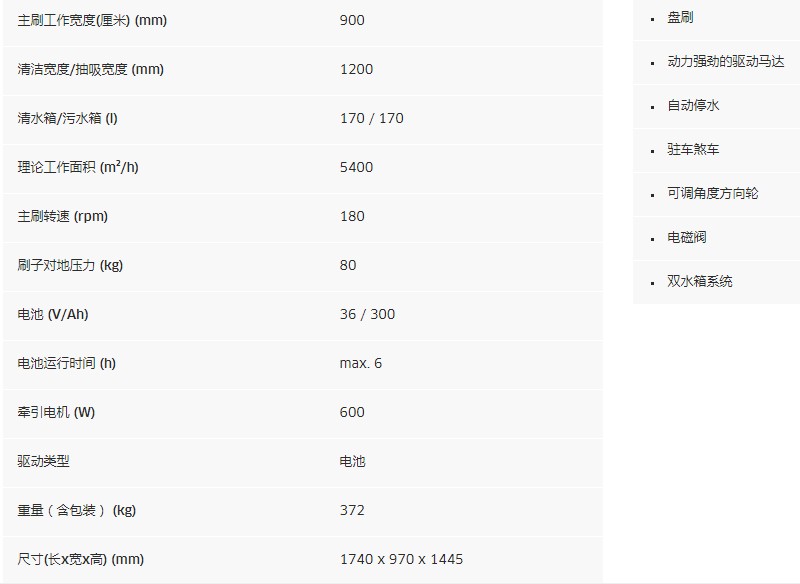Screen dimensions: 800x584
Task: Click the 电池 (V/Ah) row label
Action: 53,314
